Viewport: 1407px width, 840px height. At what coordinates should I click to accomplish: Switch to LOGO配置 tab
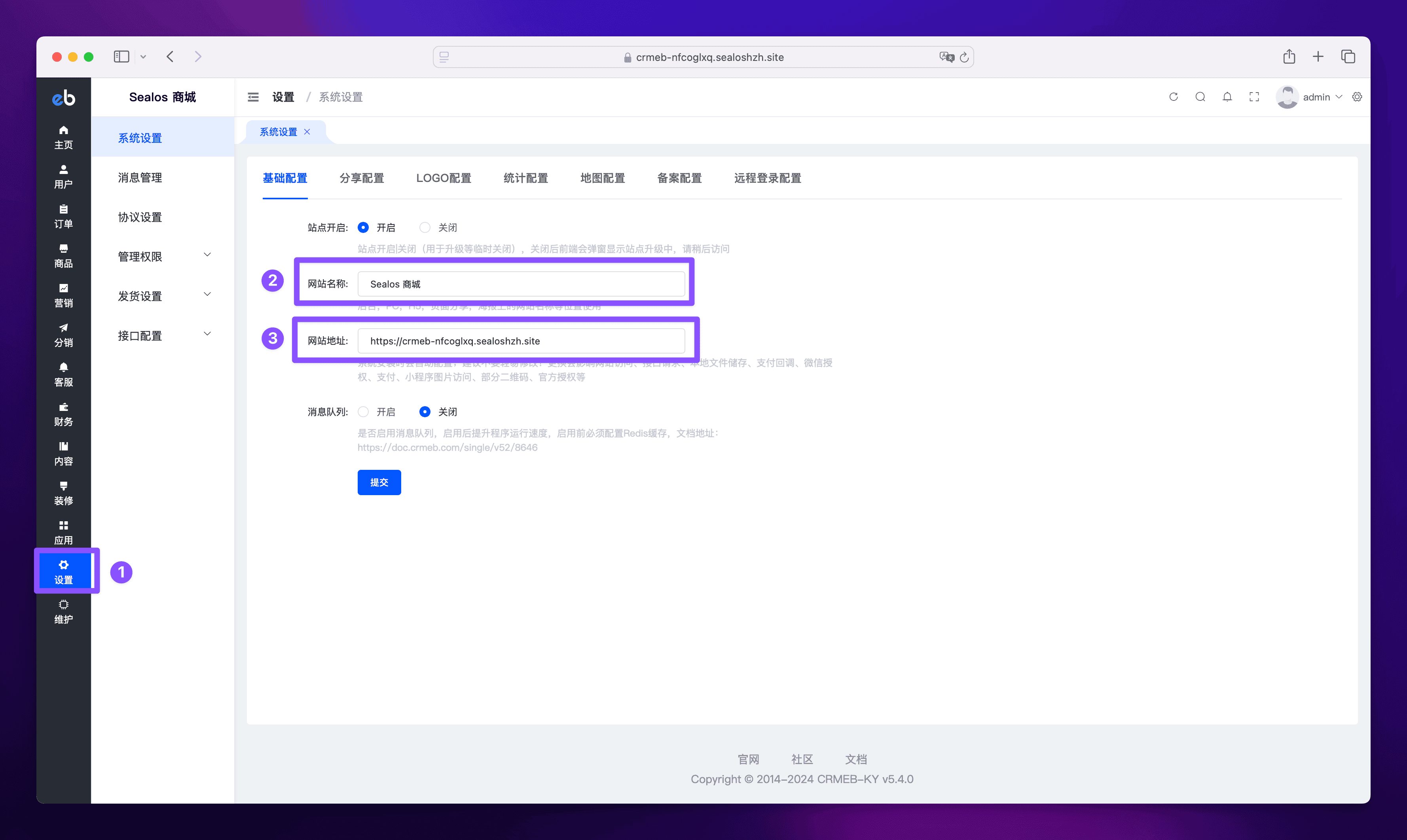tap(444, 178)
